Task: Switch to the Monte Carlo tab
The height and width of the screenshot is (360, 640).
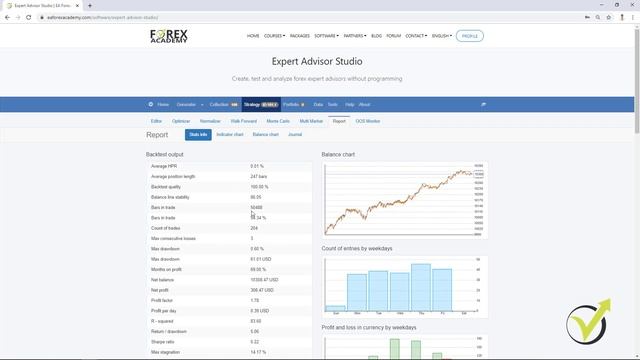Action: tap(278, 121)
